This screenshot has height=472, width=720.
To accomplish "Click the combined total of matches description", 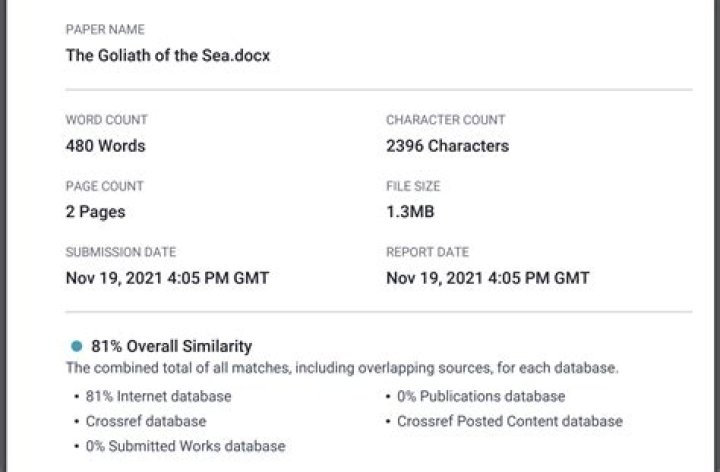I will 342,368.
